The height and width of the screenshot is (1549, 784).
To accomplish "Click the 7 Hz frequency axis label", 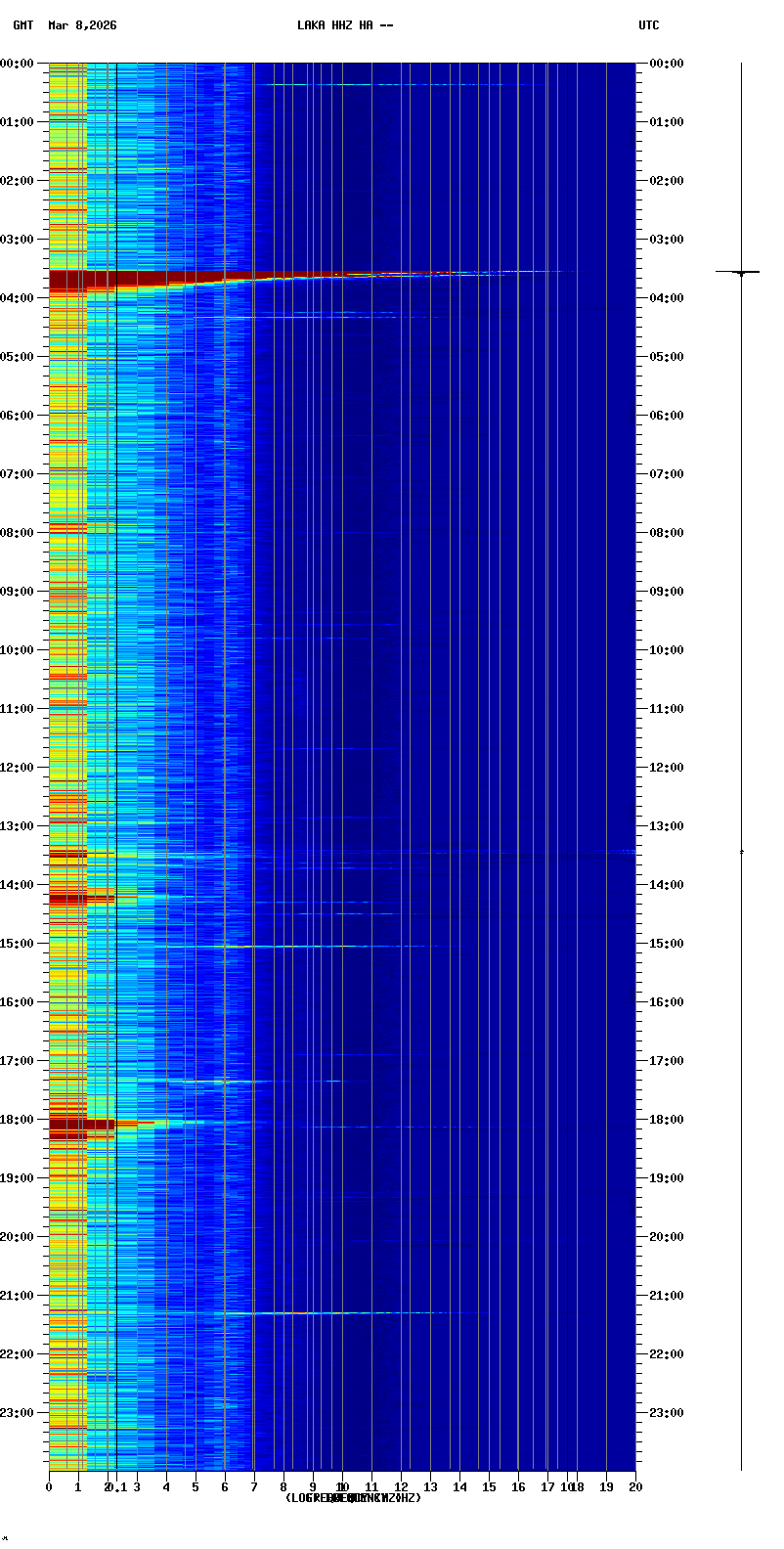I will point(254,1487).
